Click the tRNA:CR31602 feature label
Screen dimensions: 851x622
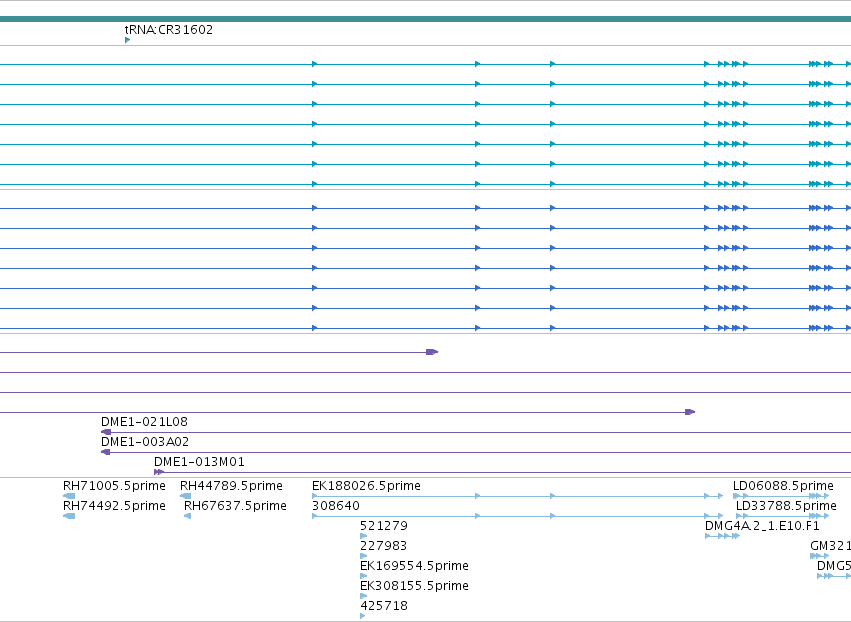click(x=169, y=30)
